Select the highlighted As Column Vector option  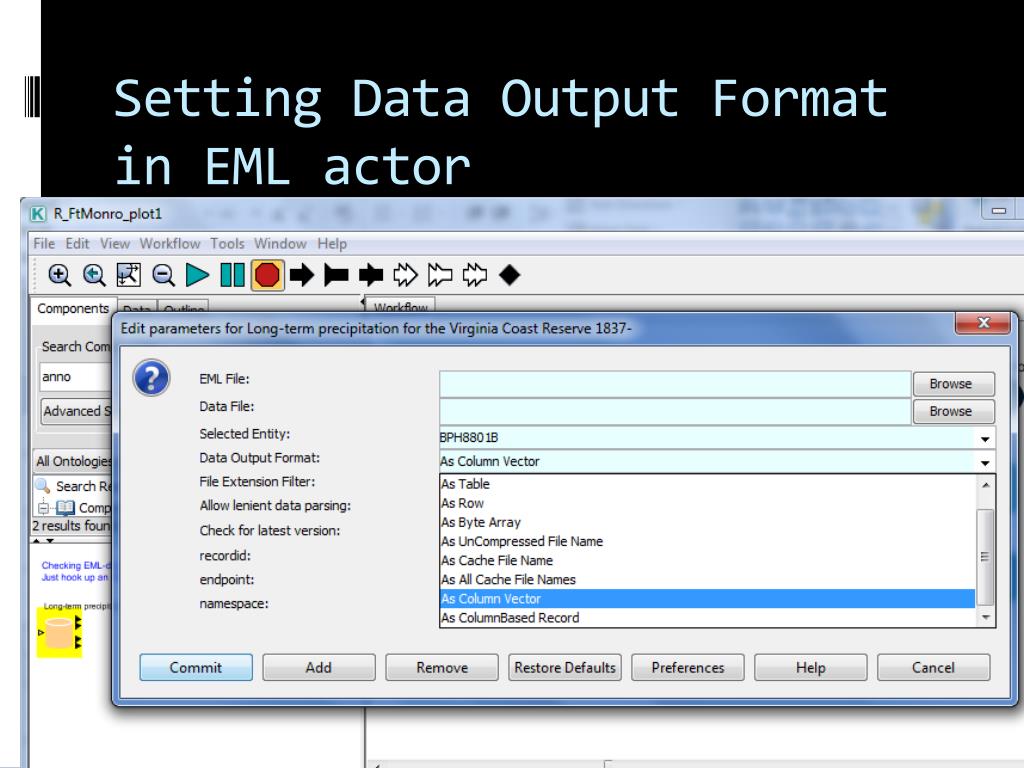(708, 598)
